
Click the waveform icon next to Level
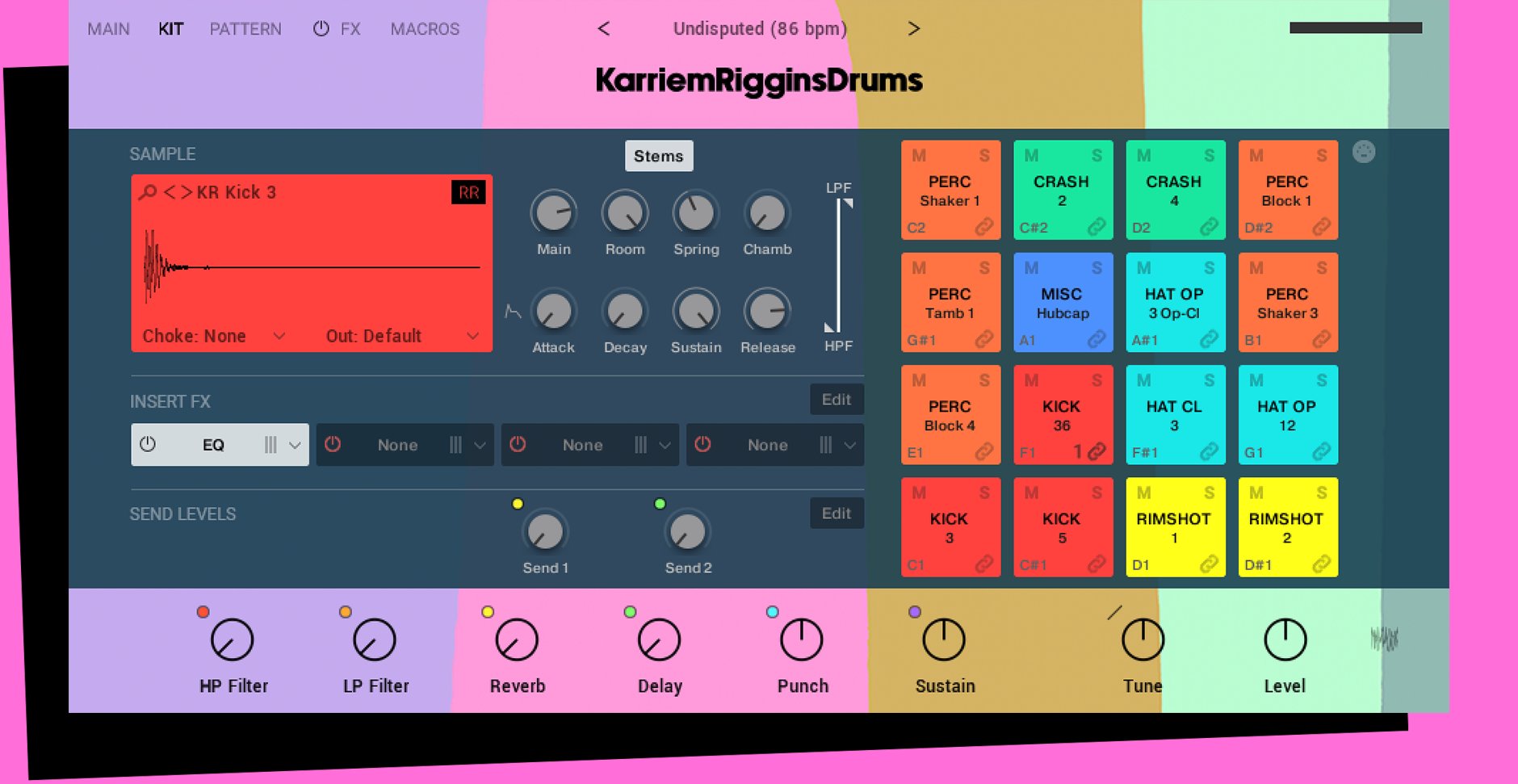(x=1384, y=639)
